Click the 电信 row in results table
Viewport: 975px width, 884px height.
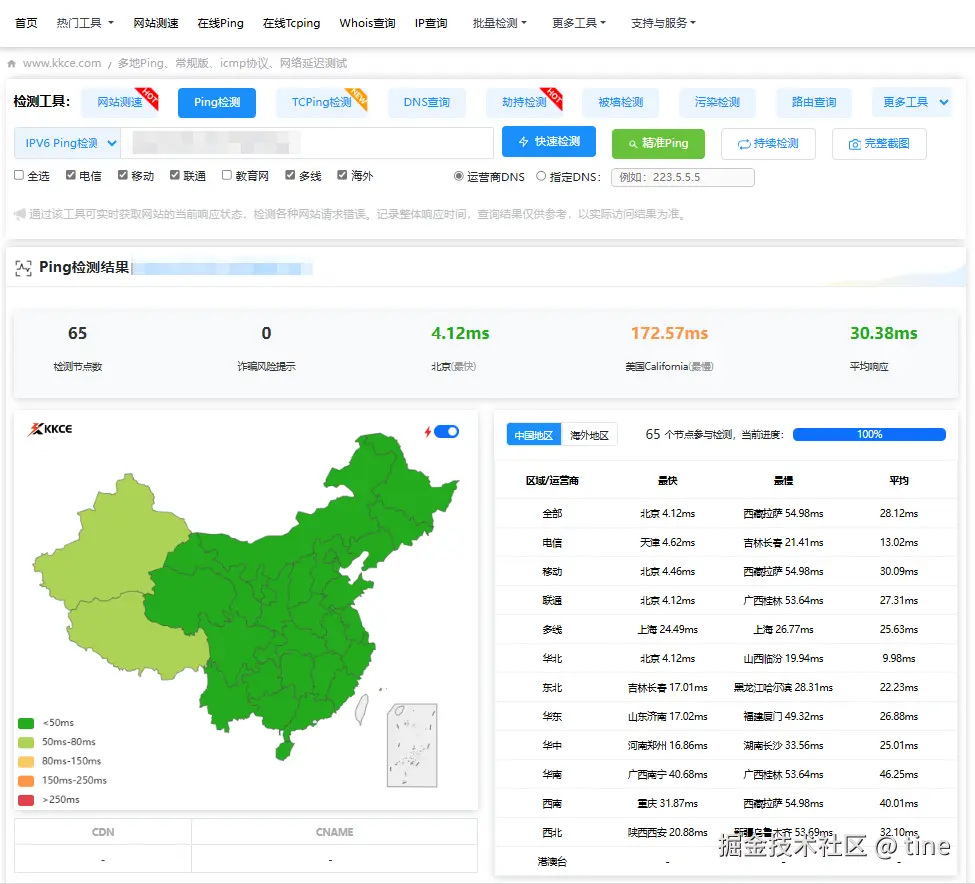[x=726, y=543]
